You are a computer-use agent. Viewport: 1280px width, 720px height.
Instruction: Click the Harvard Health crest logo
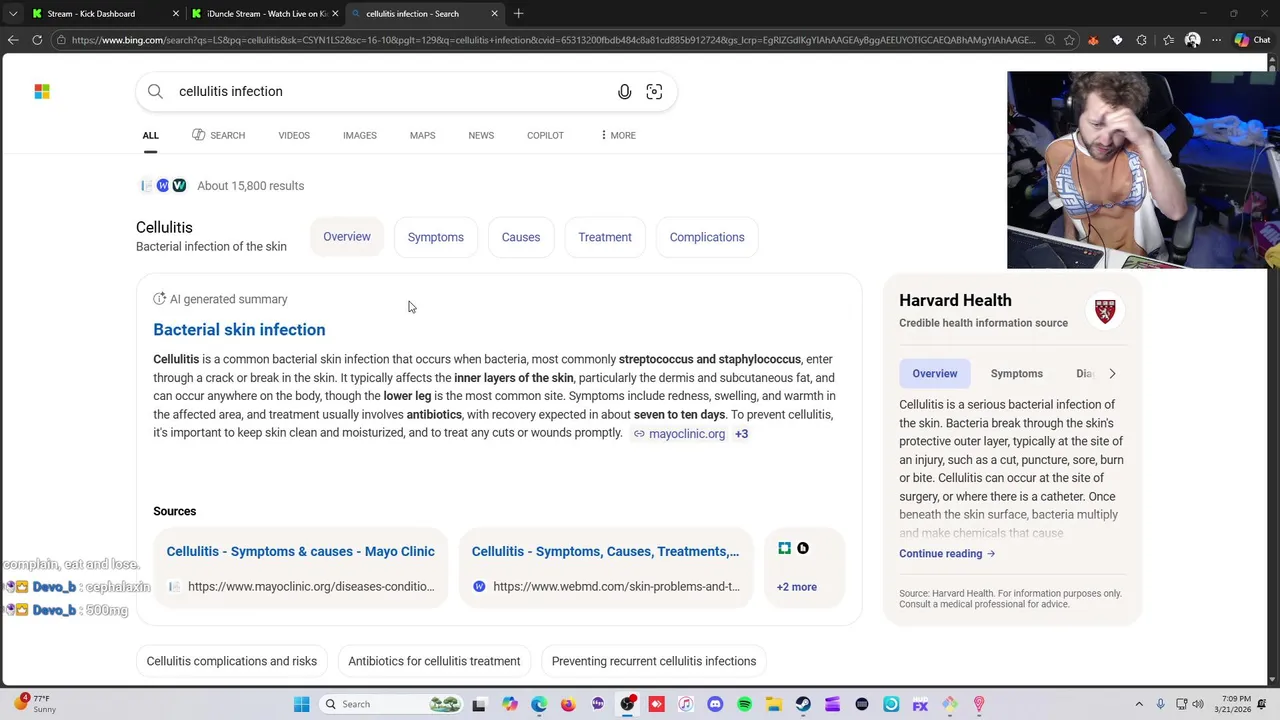point(1105,311)
